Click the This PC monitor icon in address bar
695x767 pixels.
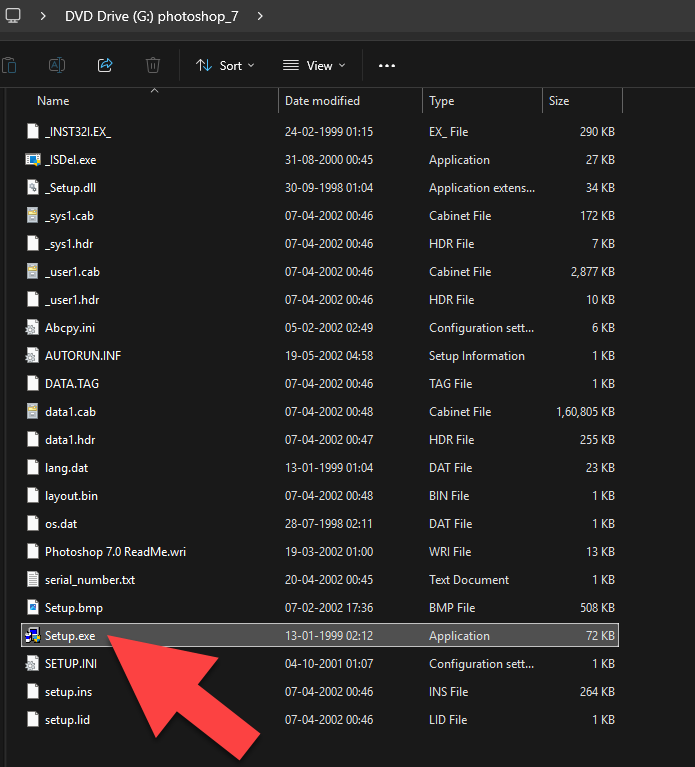coord(13,16)
